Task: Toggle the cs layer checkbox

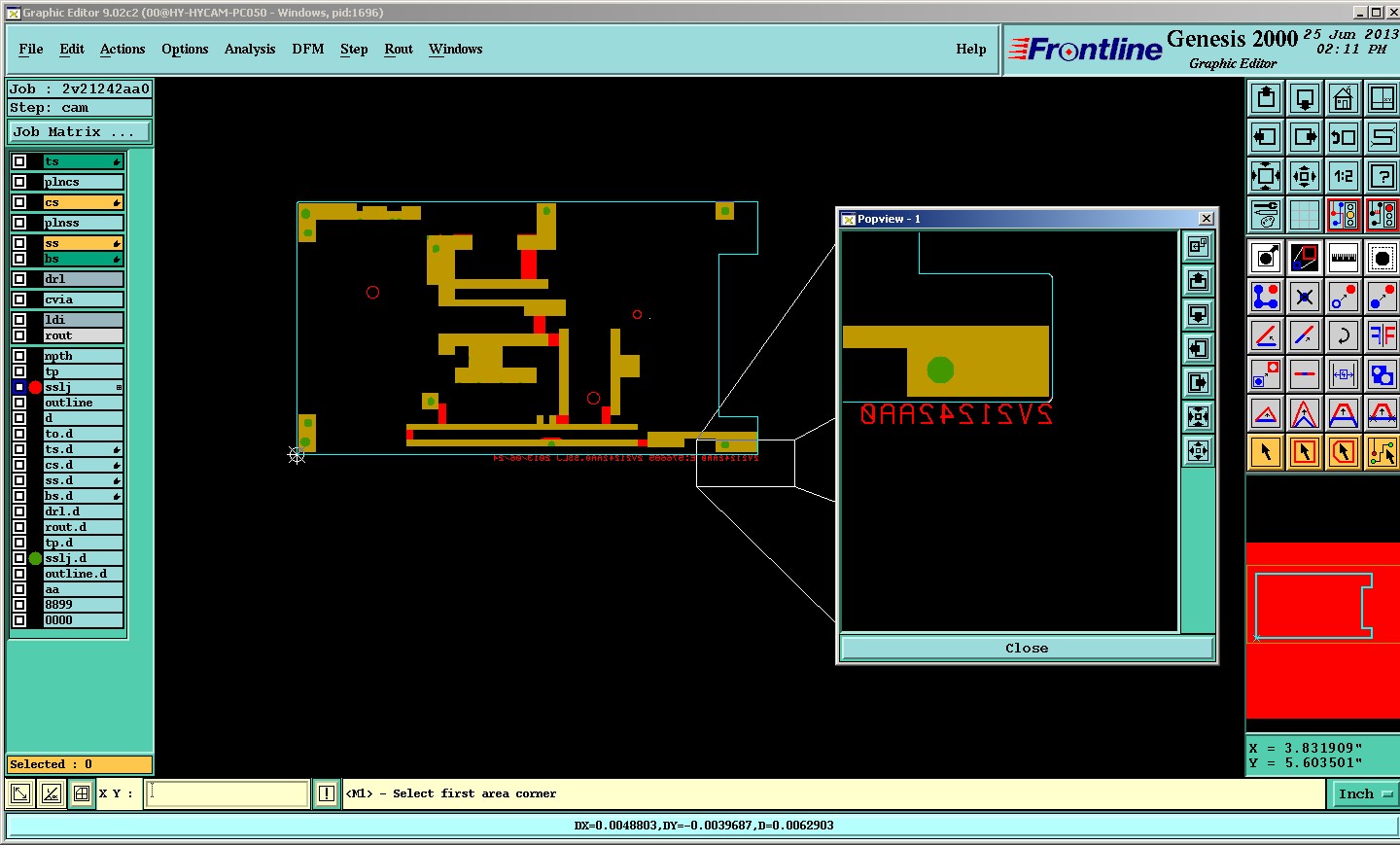Action: click(19, 202)
